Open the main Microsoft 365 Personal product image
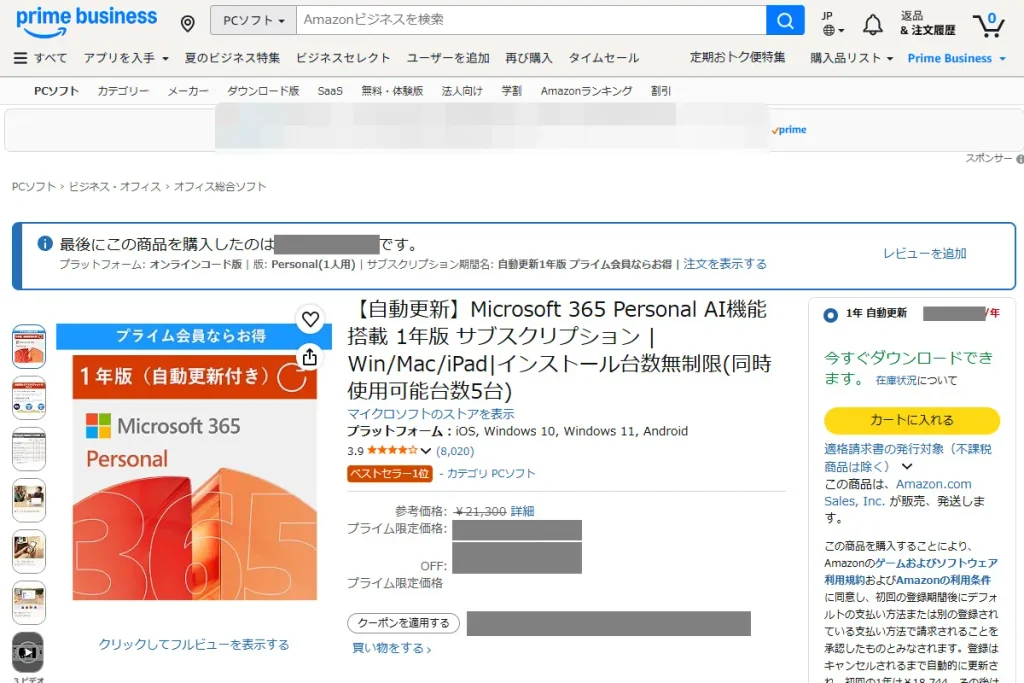The height and width of the screenshot is (683, 1024). 194,462
